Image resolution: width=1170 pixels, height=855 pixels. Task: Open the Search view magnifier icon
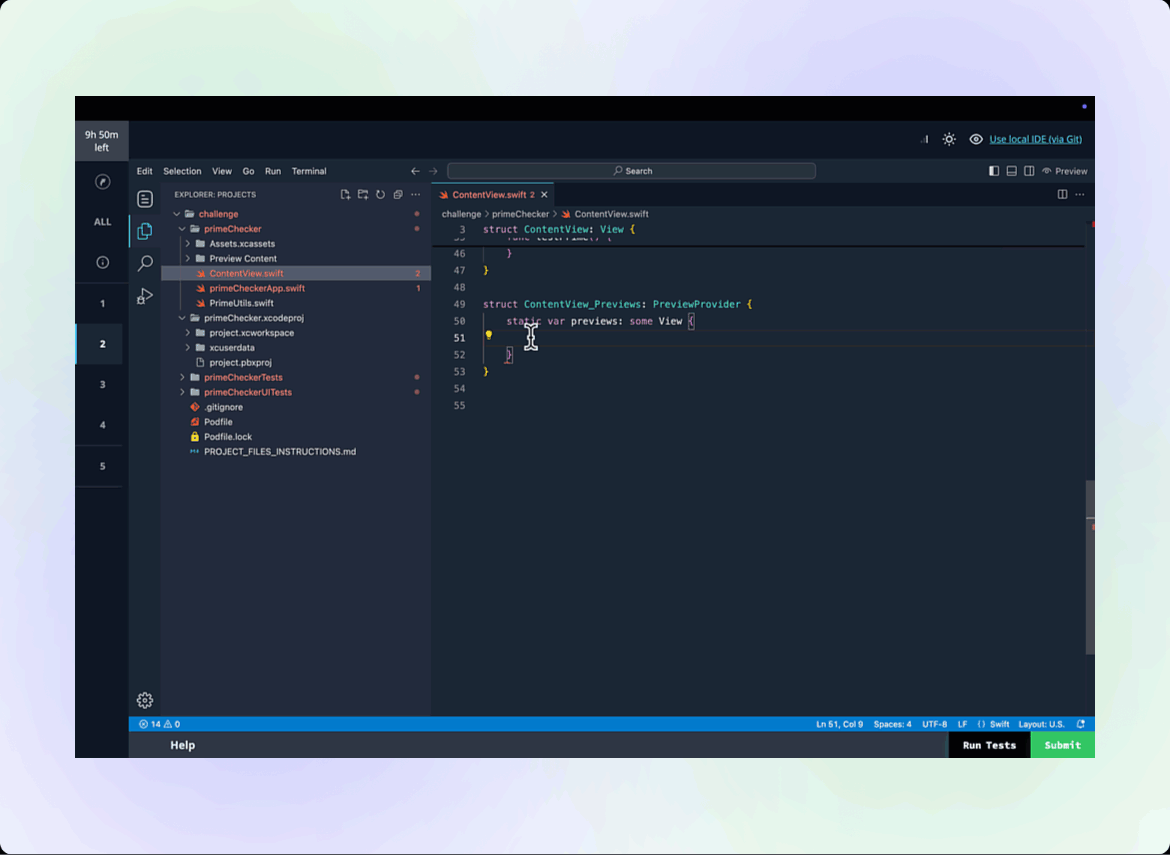pyautogui.click(x=145, y=263)
